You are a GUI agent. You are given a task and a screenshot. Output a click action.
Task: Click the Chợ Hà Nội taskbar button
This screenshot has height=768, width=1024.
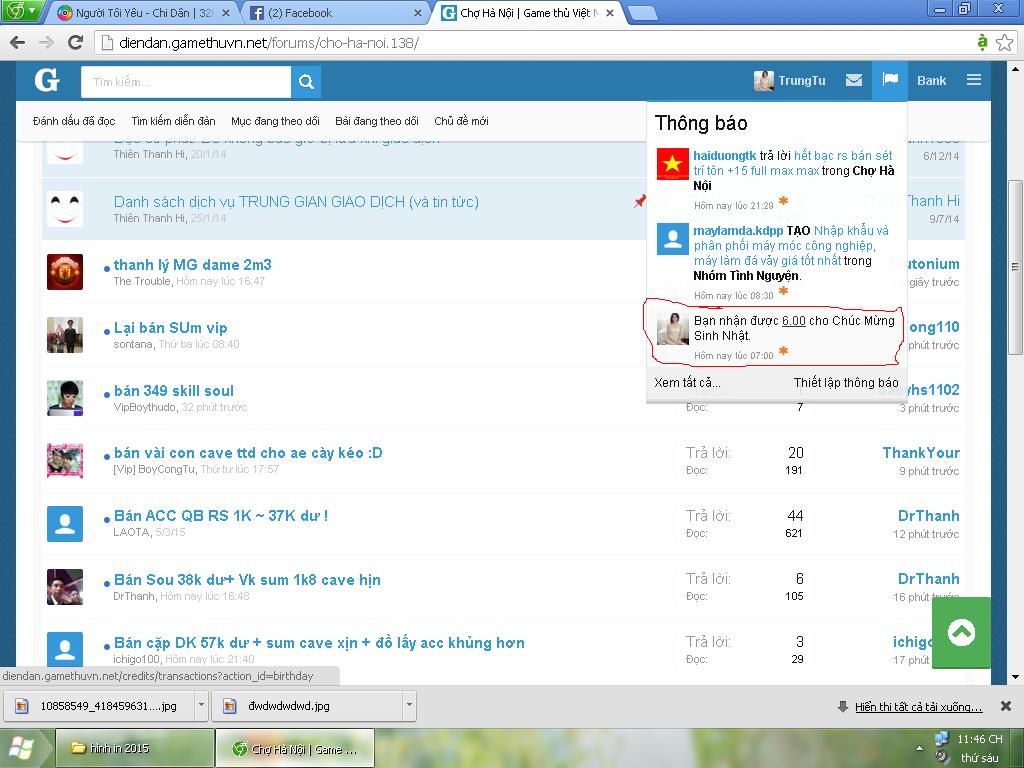pos(295,748)
